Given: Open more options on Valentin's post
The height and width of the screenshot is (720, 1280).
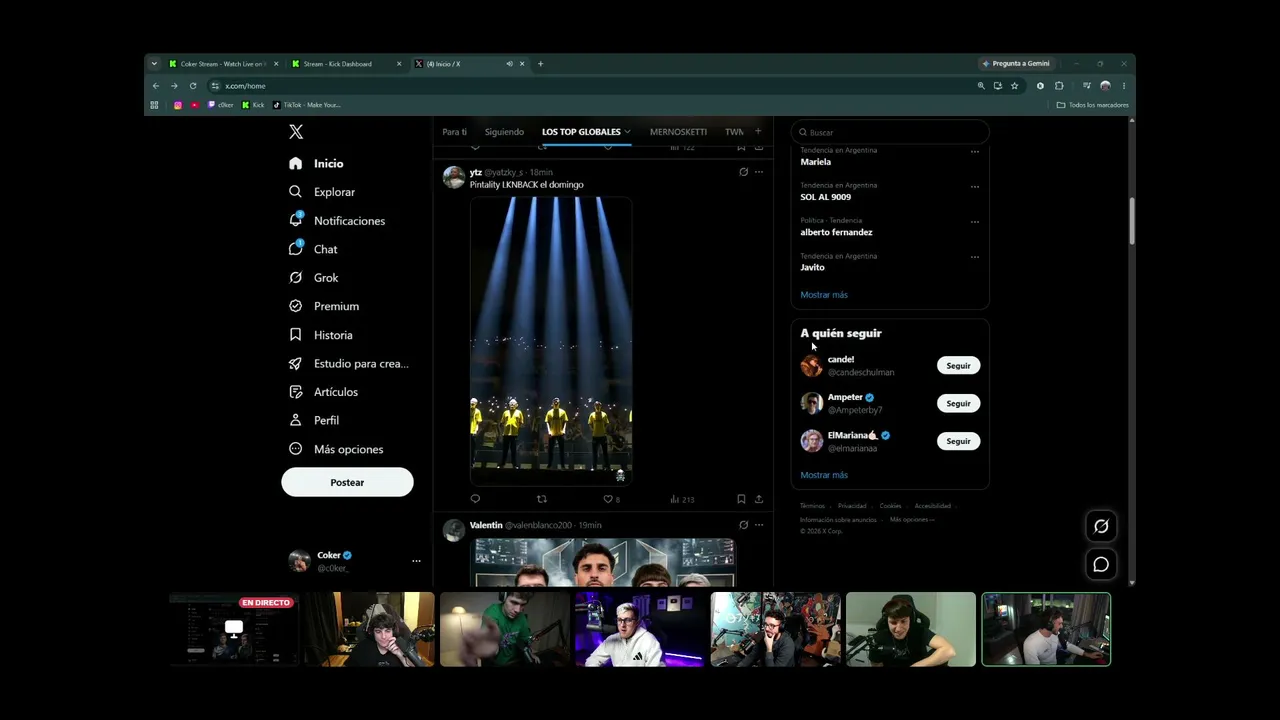Looking at the screenshot, I should click(x=759, y=525).
